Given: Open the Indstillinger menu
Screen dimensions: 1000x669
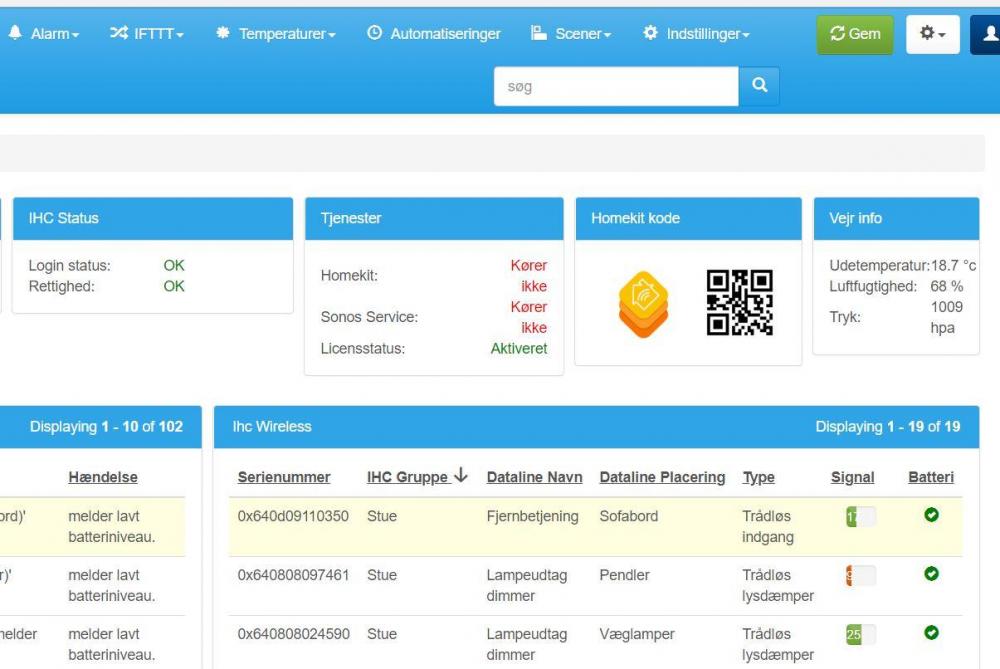Looking at the screenshot, I should (x=696, y=34).
